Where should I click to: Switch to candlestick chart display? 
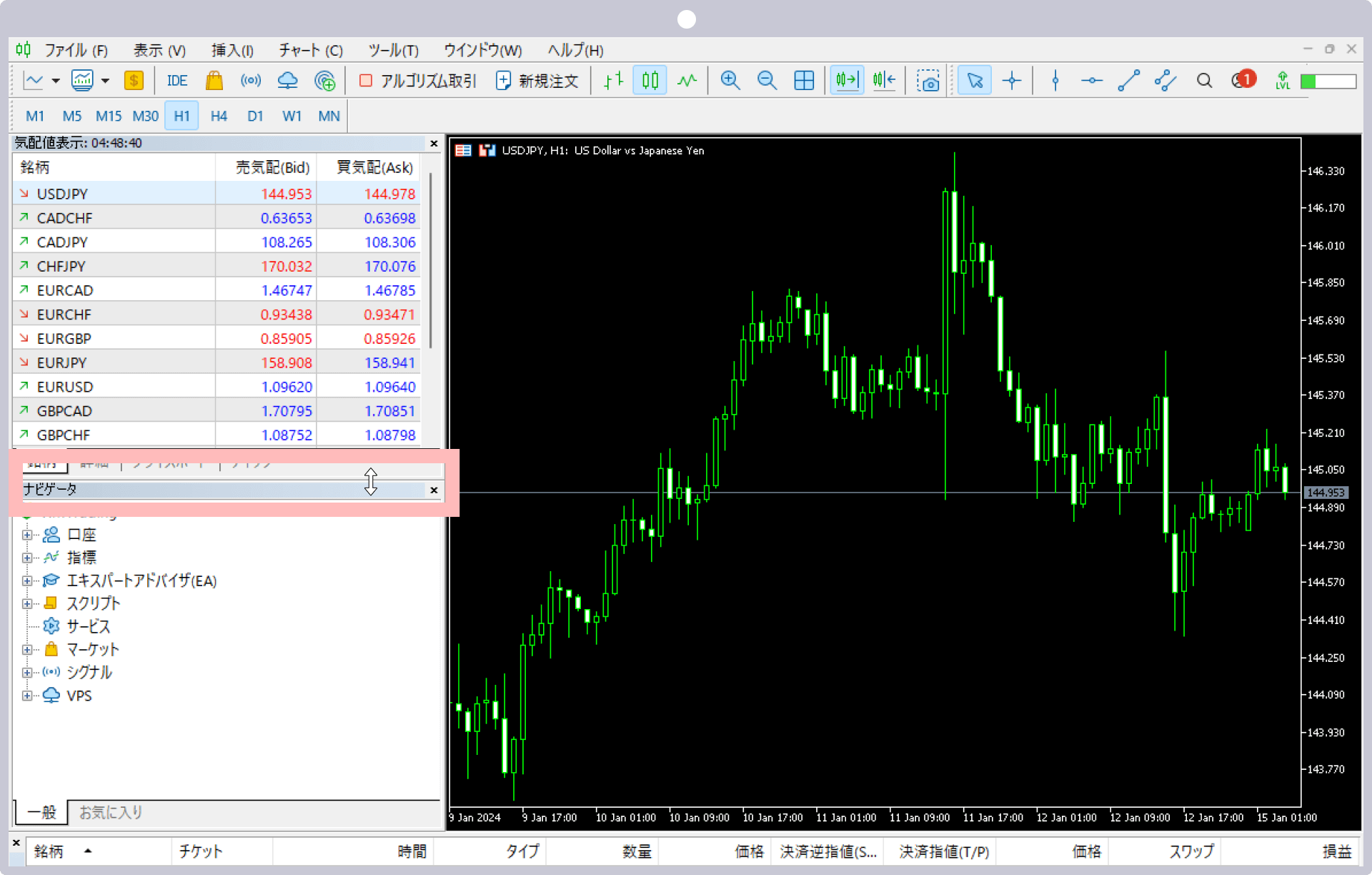(x=650, y=81)
